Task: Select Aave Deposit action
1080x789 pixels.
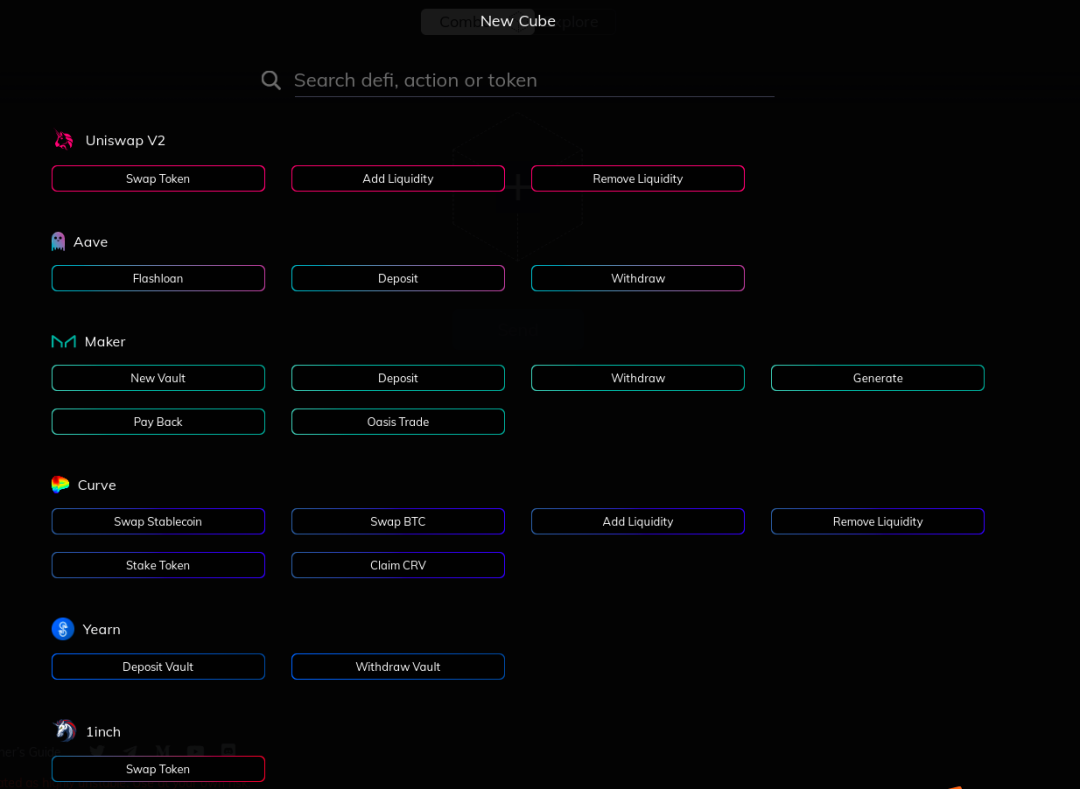Action: 398,278
